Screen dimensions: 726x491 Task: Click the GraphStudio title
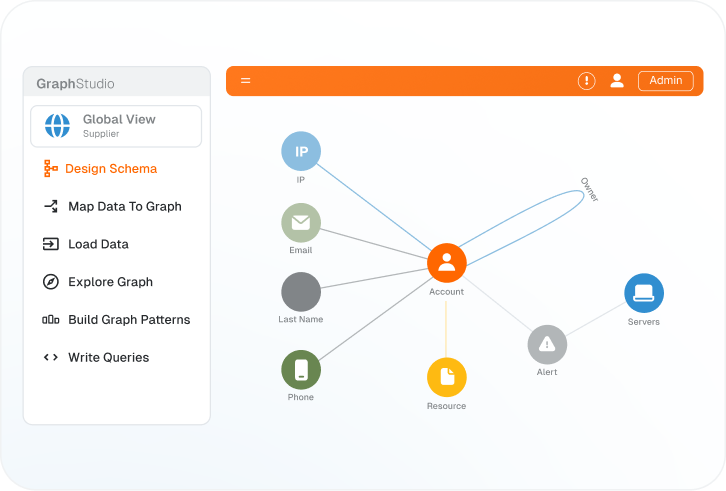pyautogui.click(x=75, y=84)
